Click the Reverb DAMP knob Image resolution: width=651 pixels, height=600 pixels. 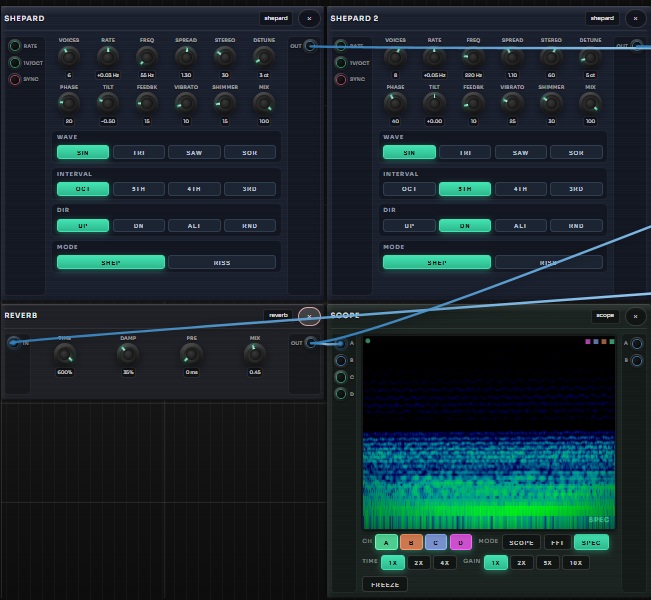[128, 354]
